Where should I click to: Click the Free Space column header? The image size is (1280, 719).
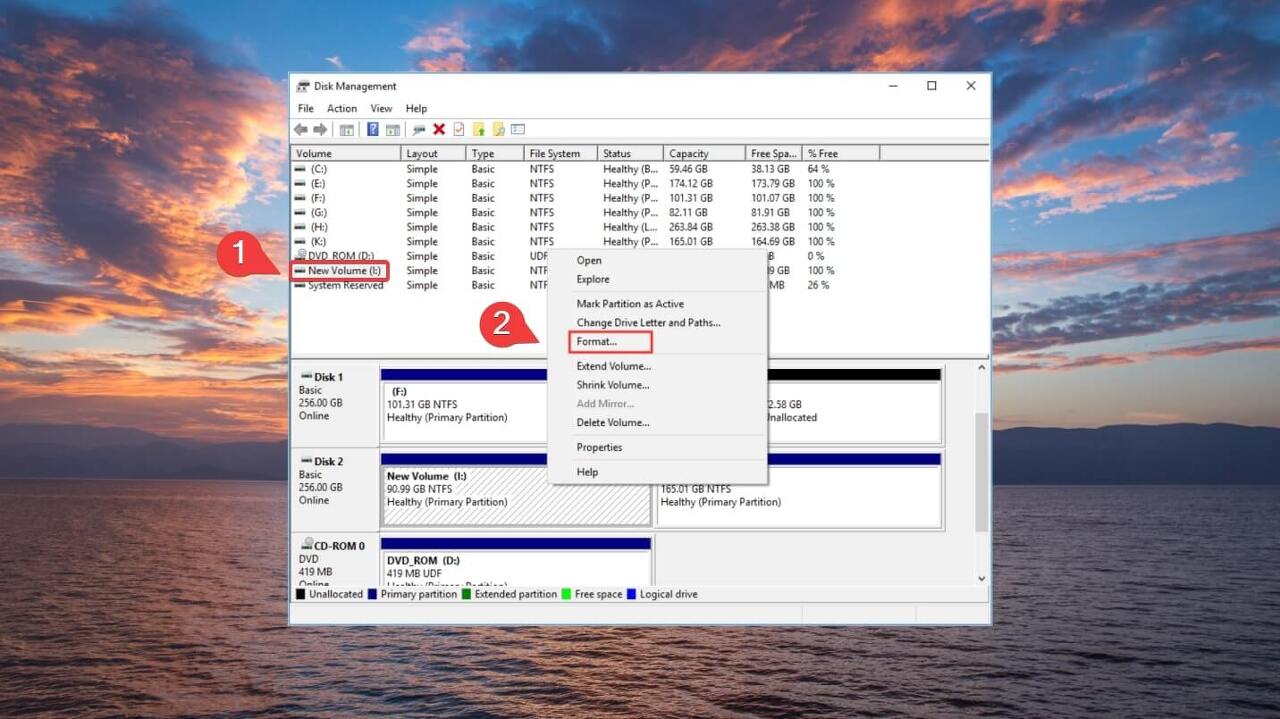[x=771, y=153]
